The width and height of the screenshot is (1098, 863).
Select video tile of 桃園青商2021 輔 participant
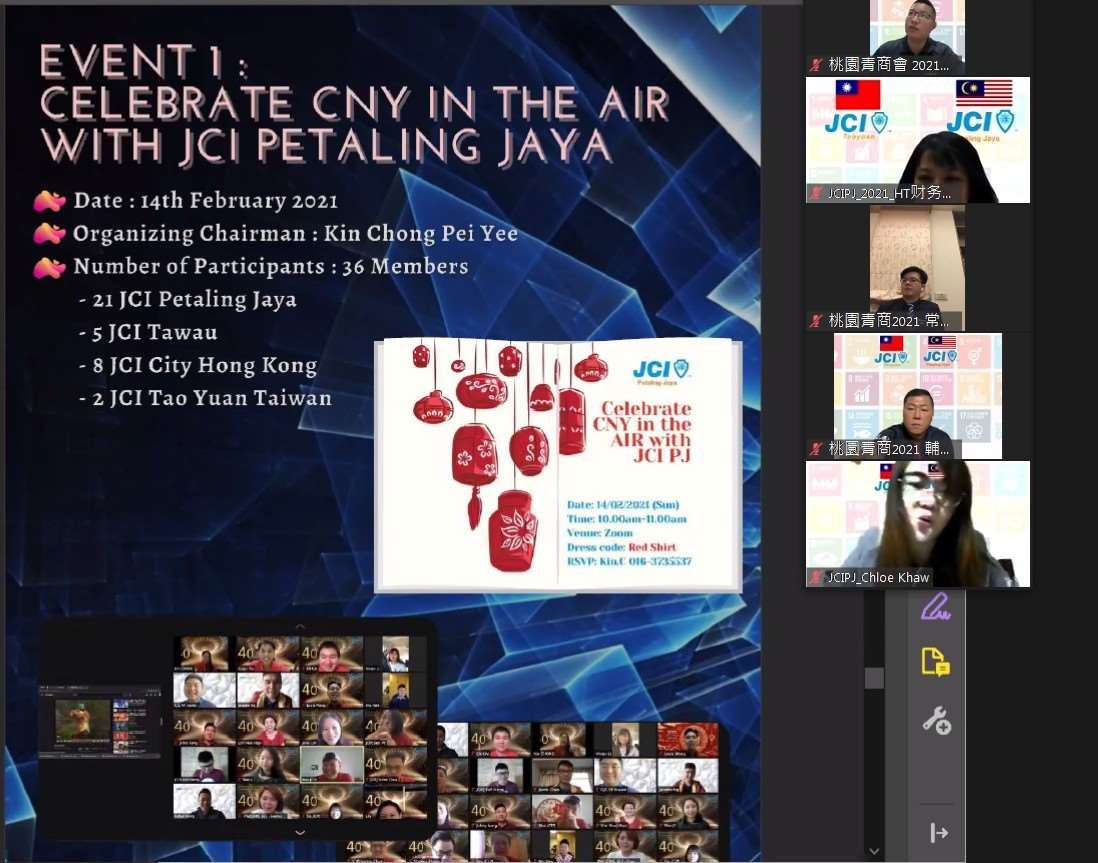click(918, 396)
